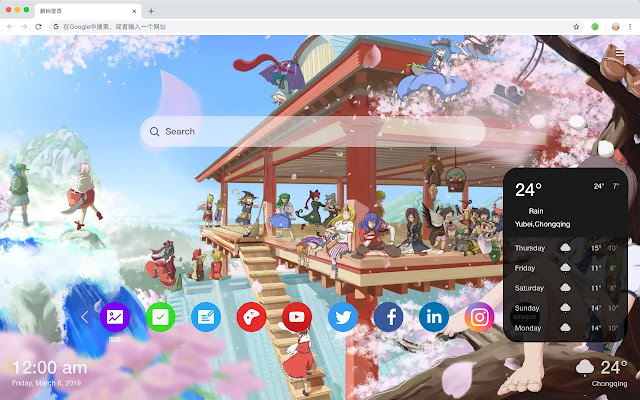This screenshot has width=640, height=400.
Task: Click the Yubei,Chongqing location text
Action: [x=542, y=224]
